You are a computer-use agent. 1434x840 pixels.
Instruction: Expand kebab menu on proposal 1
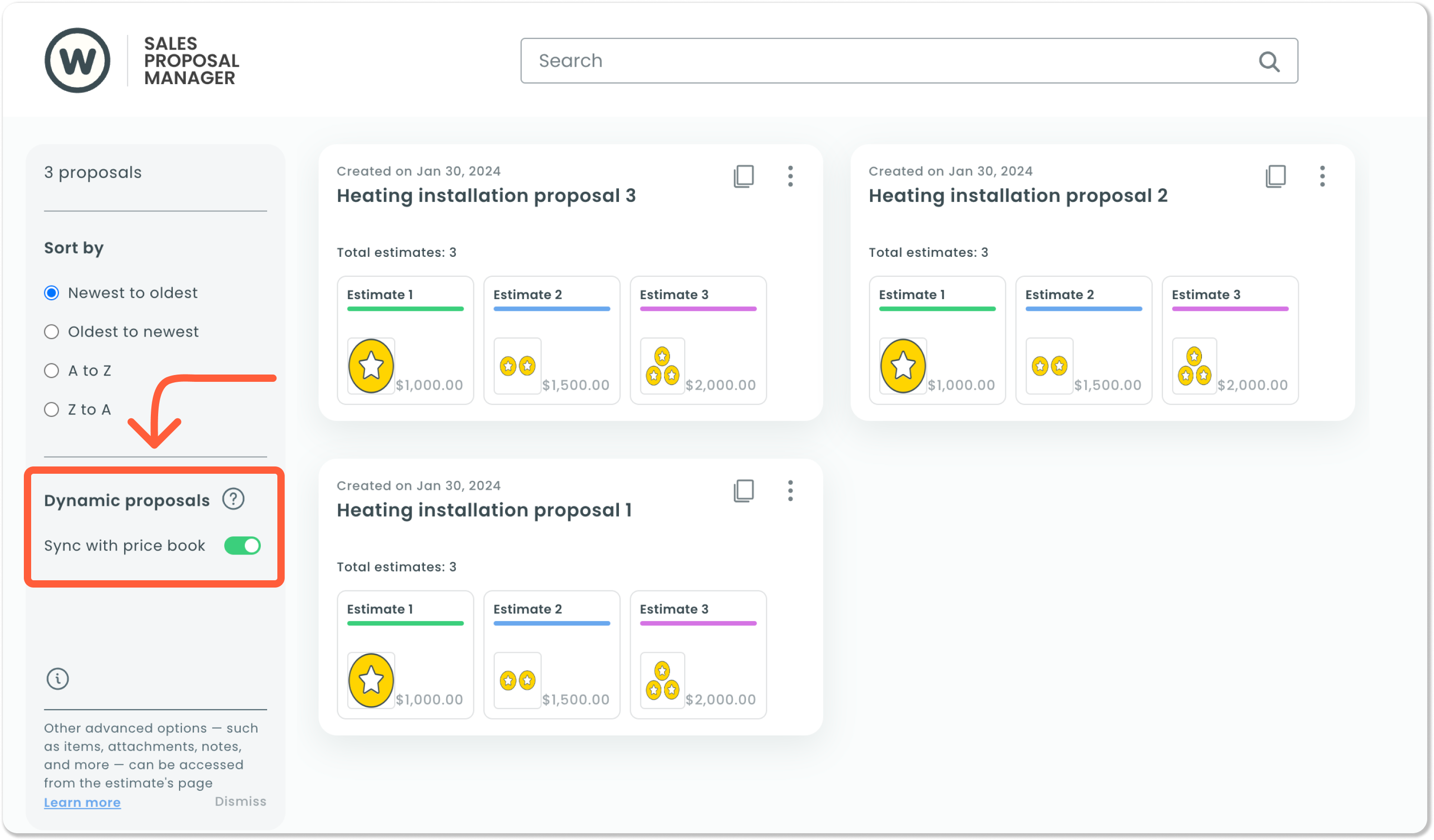coord(790,491)
